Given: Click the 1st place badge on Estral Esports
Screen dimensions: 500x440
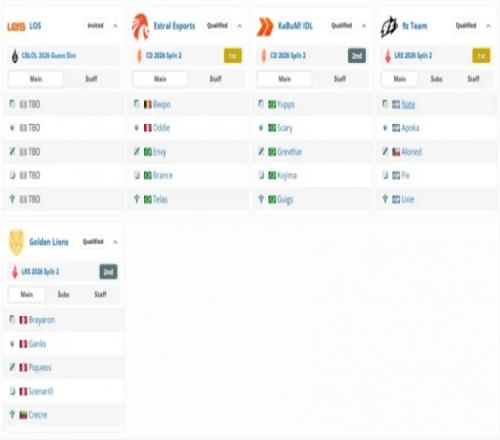Looking at the screenshot, I should pos(233,56).
